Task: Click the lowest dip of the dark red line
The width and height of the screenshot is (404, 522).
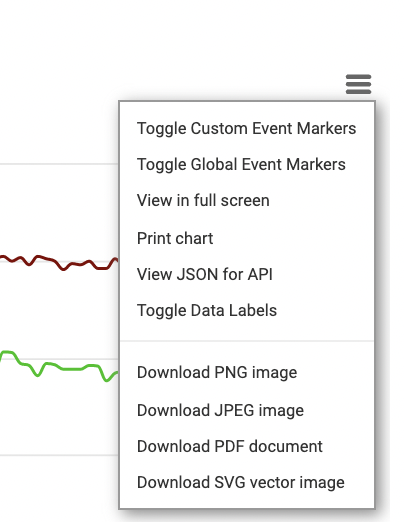Action: [63, 269]
